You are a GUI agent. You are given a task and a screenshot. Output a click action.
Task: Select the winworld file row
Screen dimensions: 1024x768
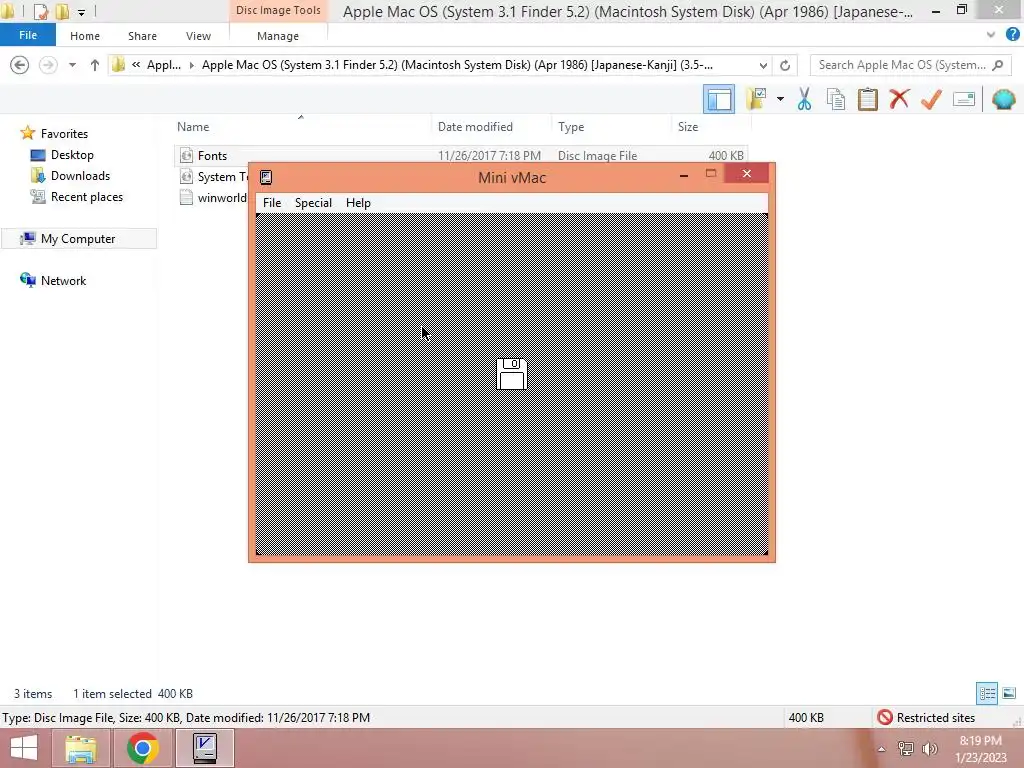(214, 198)
